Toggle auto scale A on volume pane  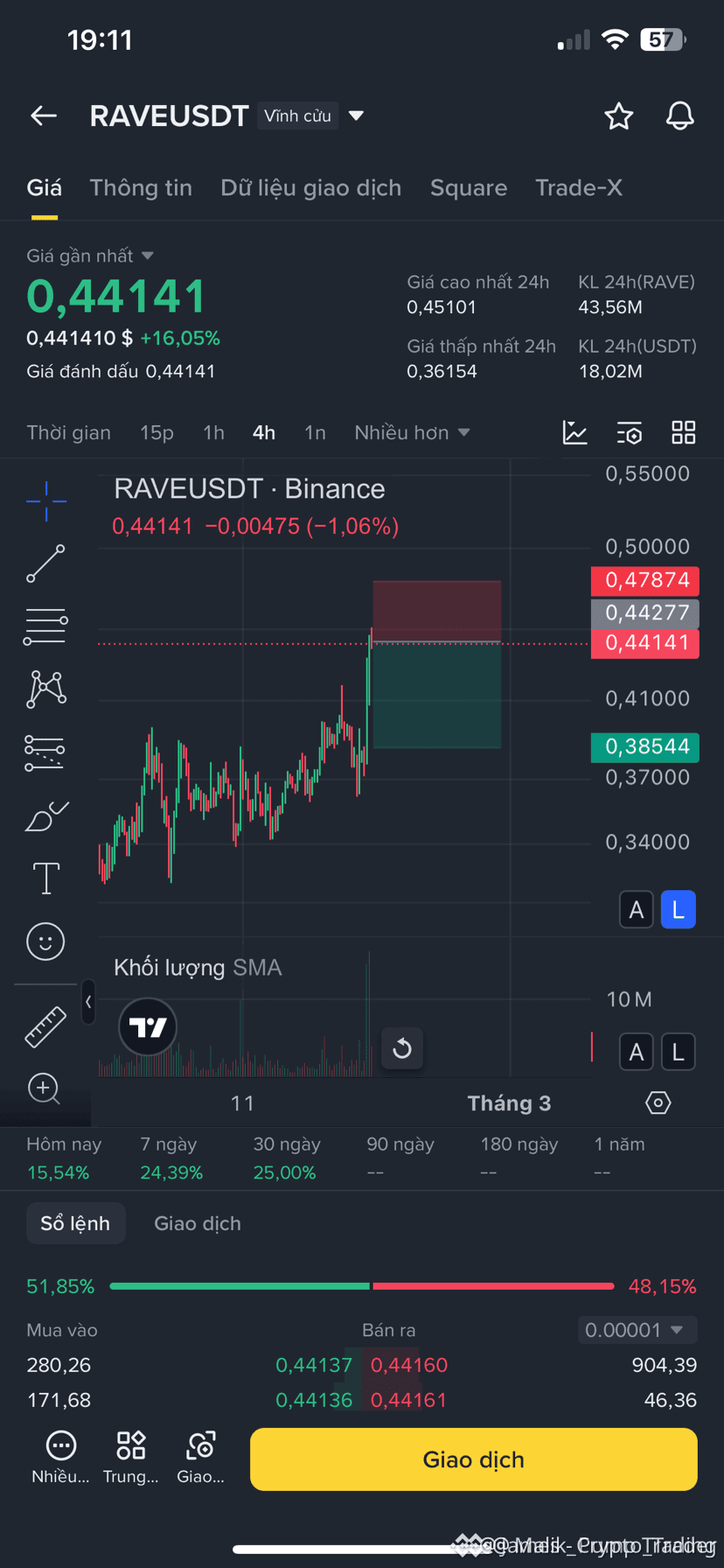(x=636, y=1052)
